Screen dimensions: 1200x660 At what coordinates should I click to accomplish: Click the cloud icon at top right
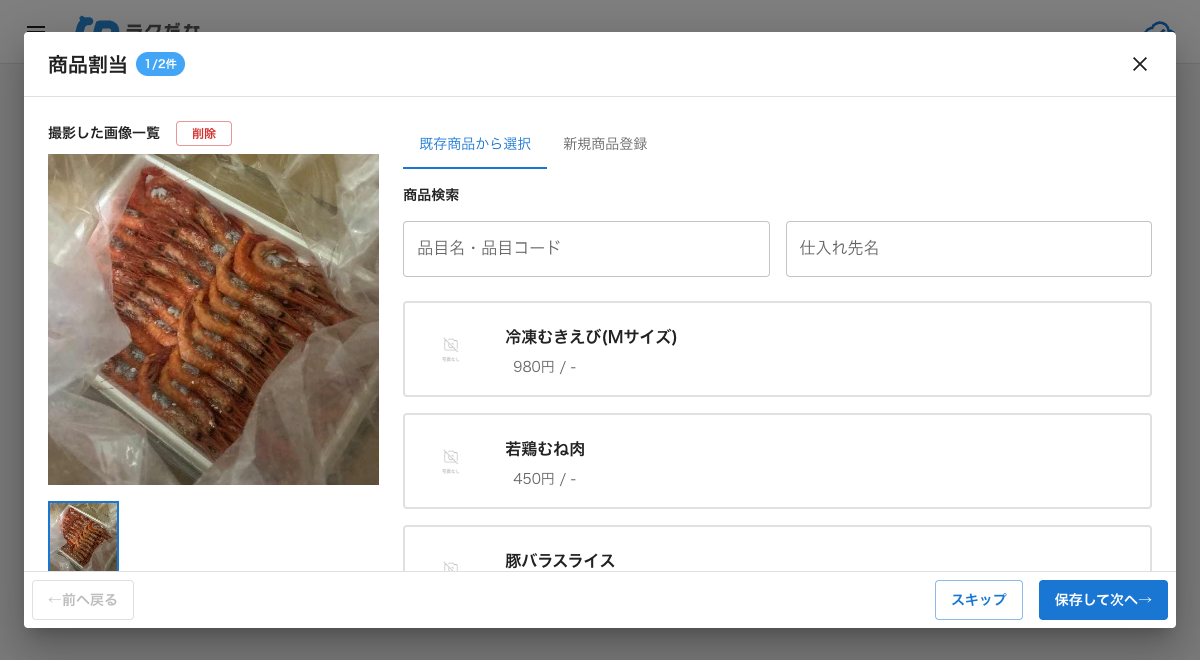1158,27
